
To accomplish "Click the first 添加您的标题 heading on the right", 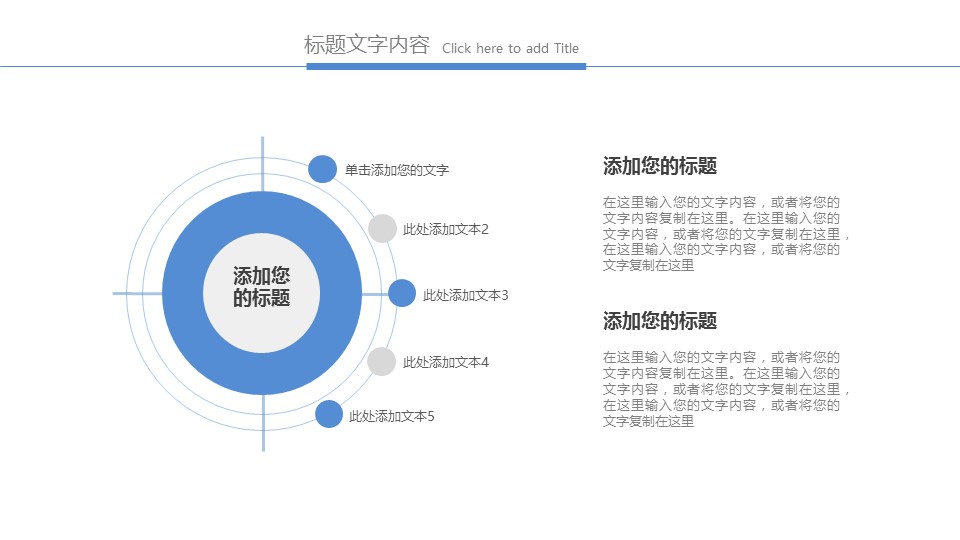I will (x=659, y=166).
